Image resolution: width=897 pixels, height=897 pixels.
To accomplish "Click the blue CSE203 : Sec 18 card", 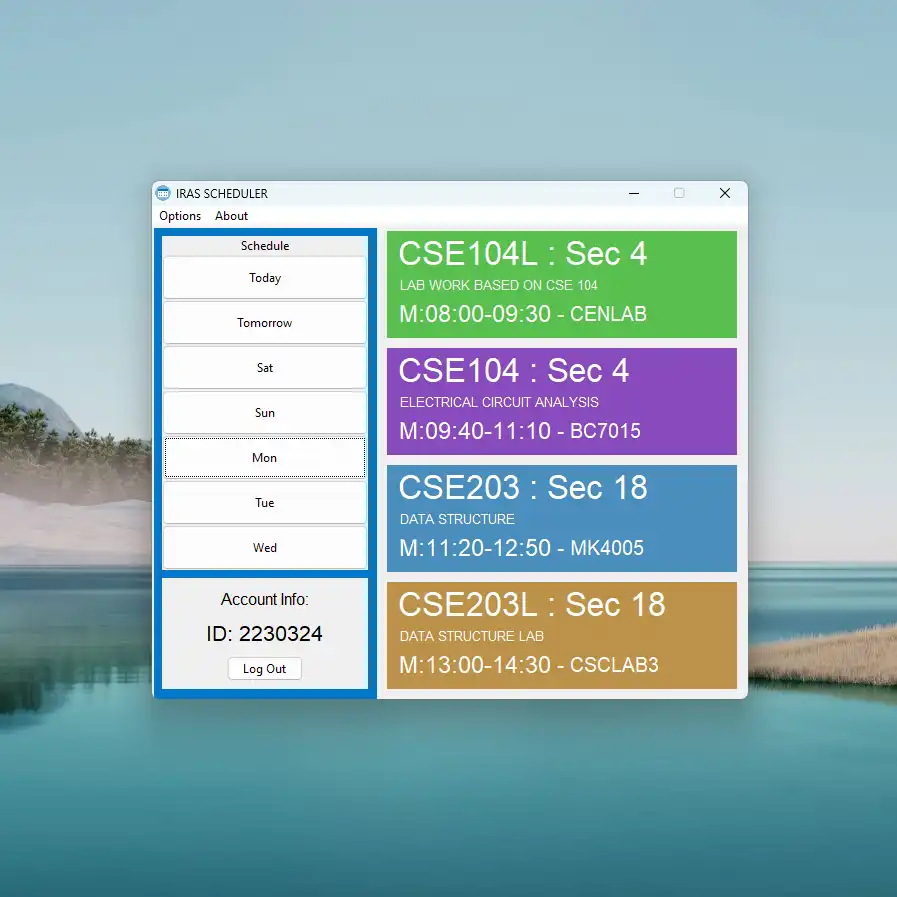I will [x=561, y=518].
